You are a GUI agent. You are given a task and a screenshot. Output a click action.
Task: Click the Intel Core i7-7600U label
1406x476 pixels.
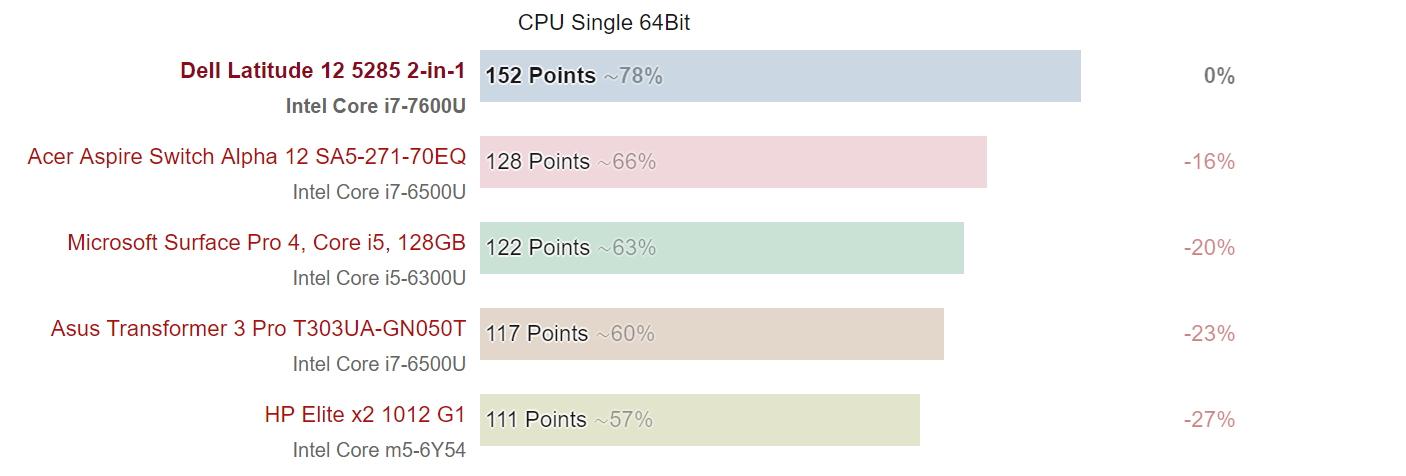pyautogui.click(x=376, y=106)
